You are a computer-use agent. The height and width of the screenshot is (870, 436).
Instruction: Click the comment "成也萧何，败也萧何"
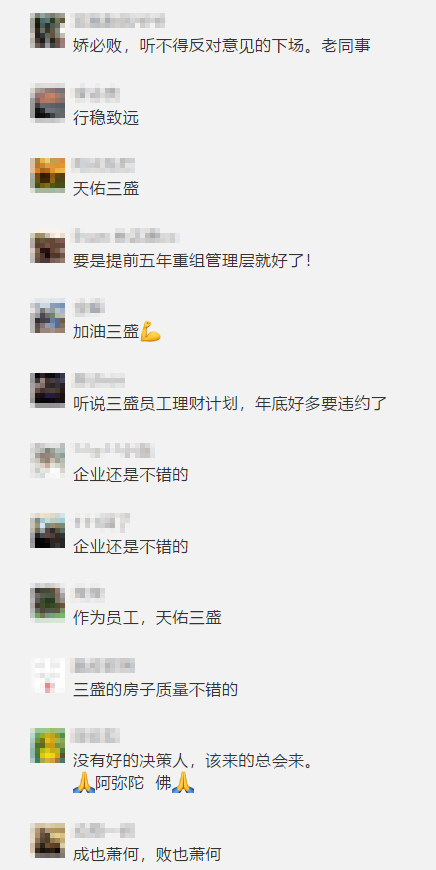(x=147, y=855)
